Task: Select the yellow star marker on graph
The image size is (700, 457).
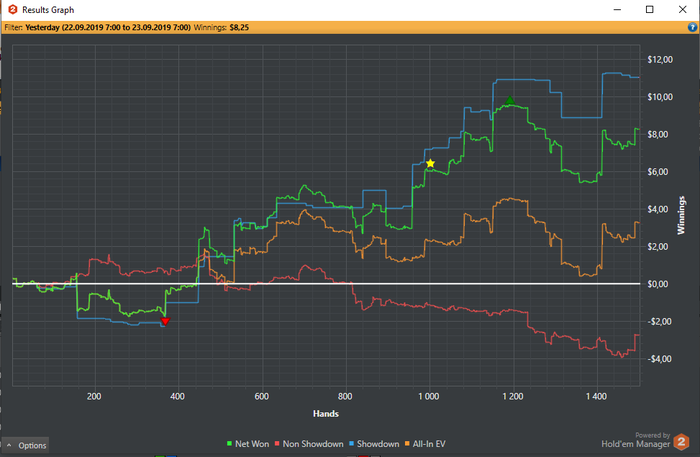Action: coord(430,164)
